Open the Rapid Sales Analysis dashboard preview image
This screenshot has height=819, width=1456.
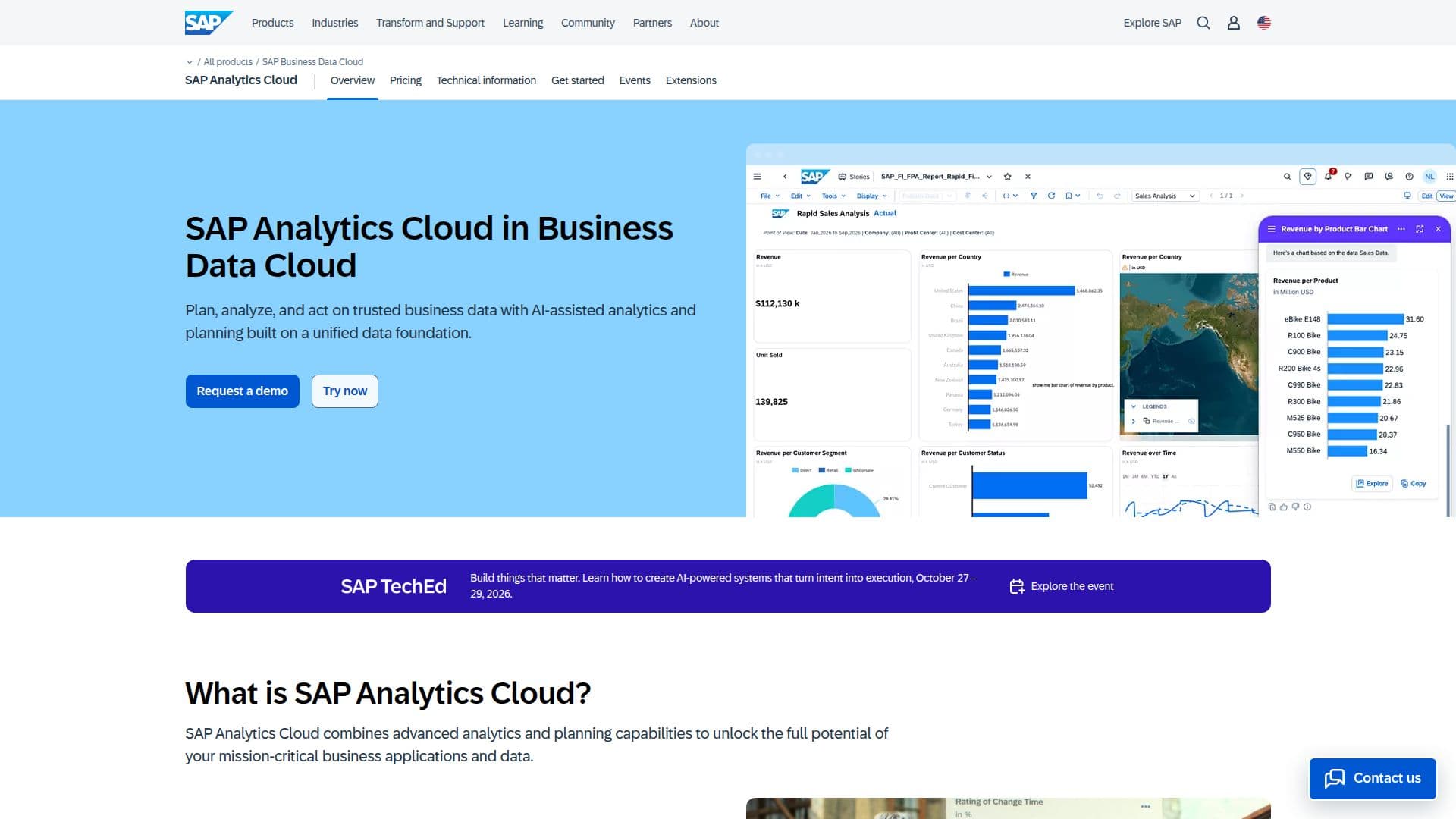[x=1100, y=330]
